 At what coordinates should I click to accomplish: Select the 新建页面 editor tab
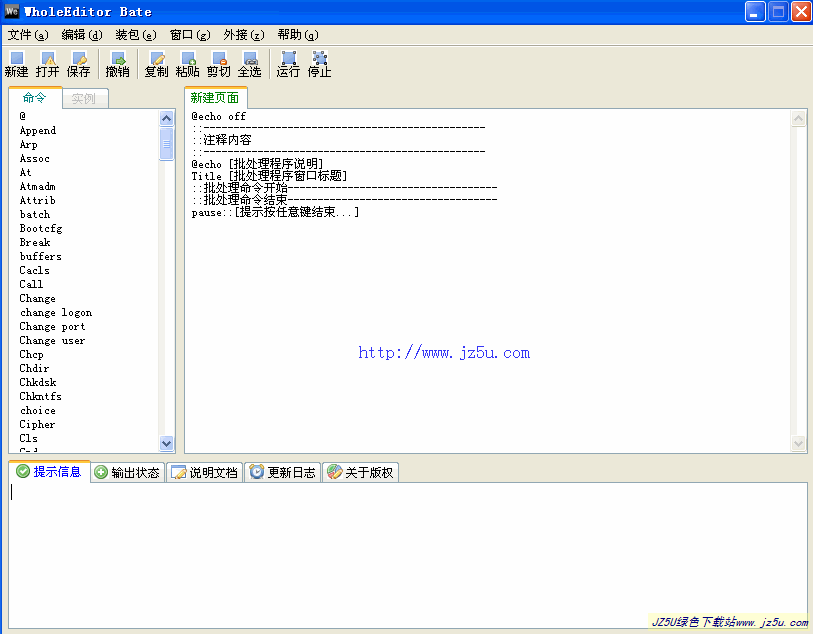coord(215,97)
